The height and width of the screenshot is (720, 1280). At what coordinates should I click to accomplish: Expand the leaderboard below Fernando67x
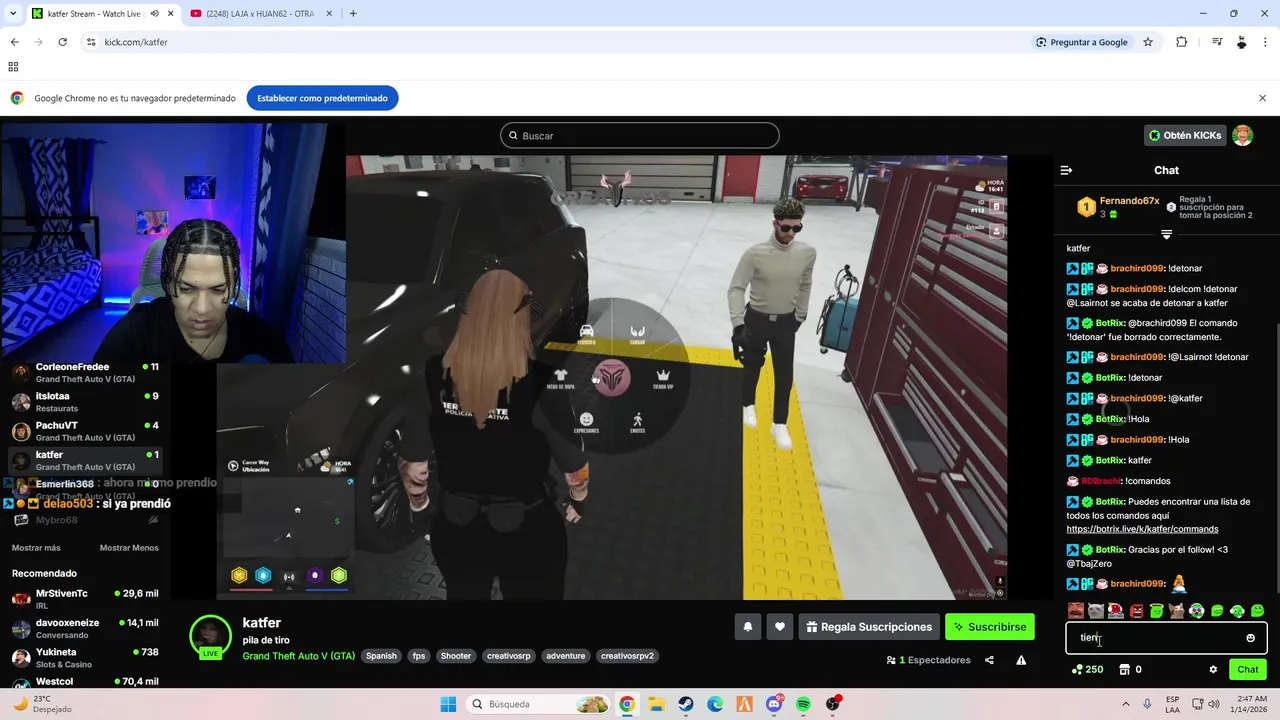click(1166, 234)
